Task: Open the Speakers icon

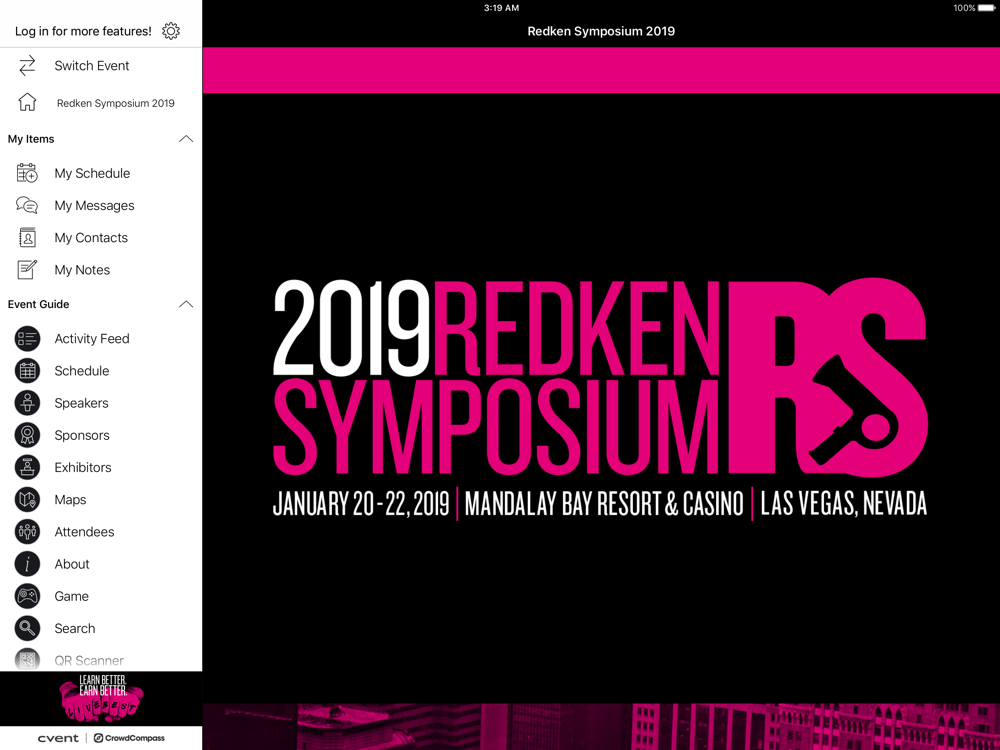Action: 27,403
